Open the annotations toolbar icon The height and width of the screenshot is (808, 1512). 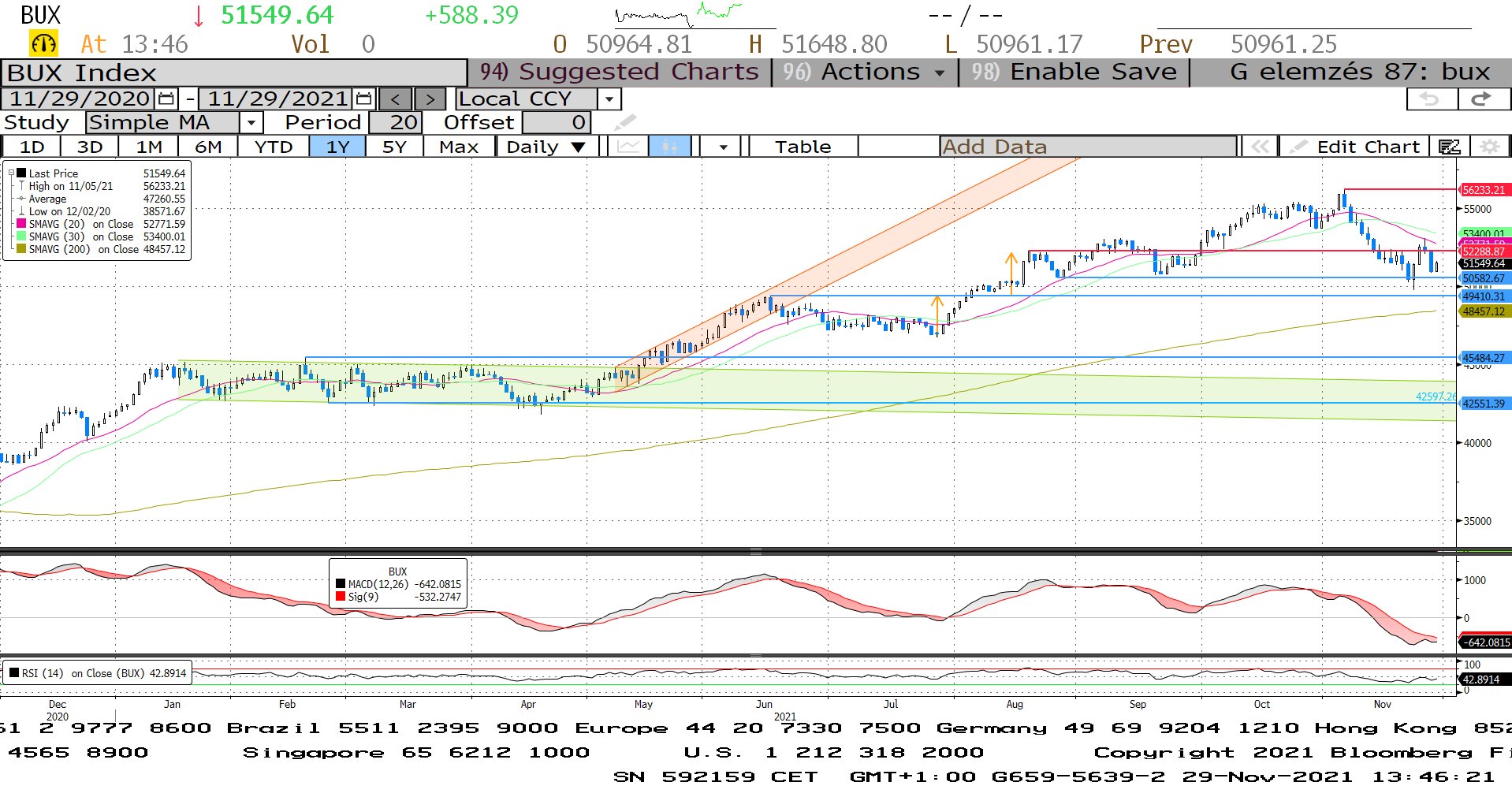pyautogui.click(x=1449, y=147)
